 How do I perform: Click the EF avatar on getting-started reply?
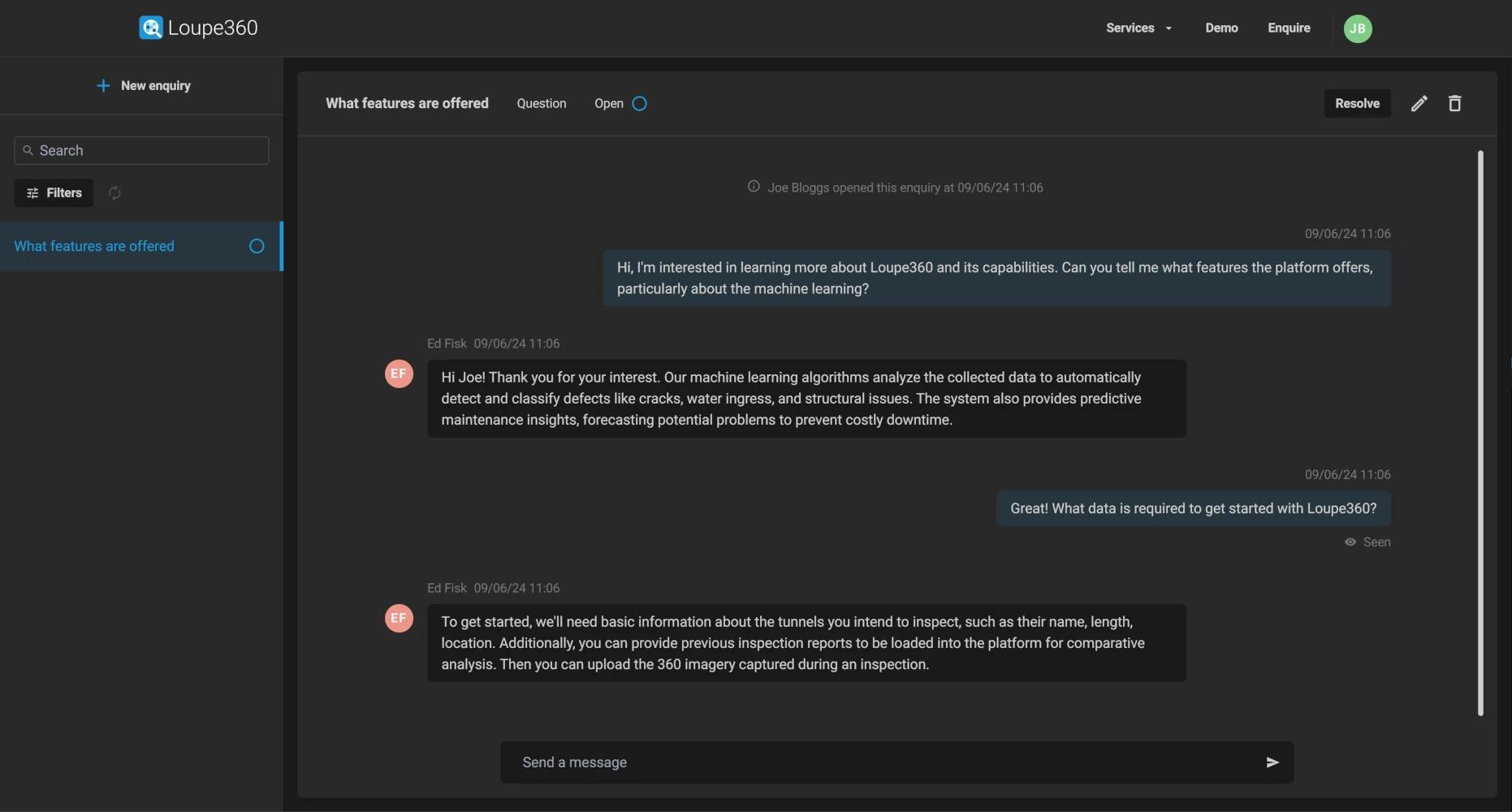[x=399, y=618]
